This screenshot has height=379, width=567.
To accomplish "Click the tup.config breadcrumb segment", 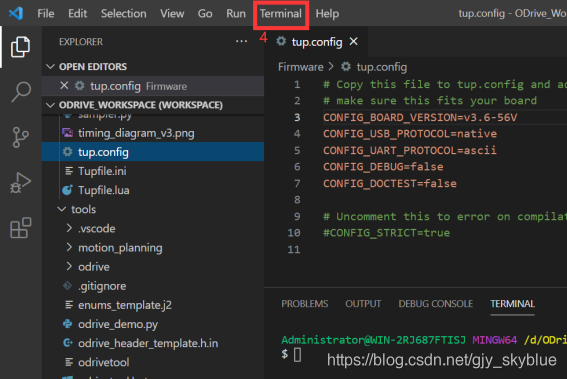I will click(x=382, y=67).
